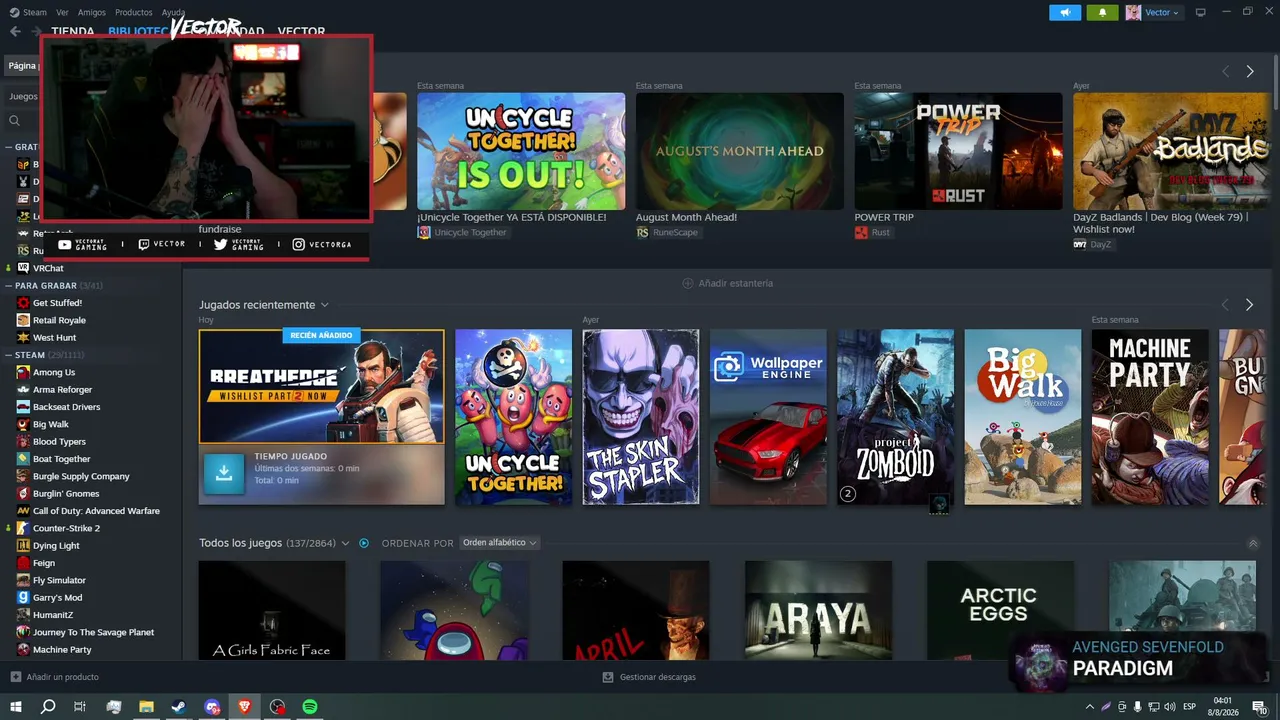Open the Wallpaper Engine cover
This screenshot has height=720, width=1280.
click(x=768, y=417)
